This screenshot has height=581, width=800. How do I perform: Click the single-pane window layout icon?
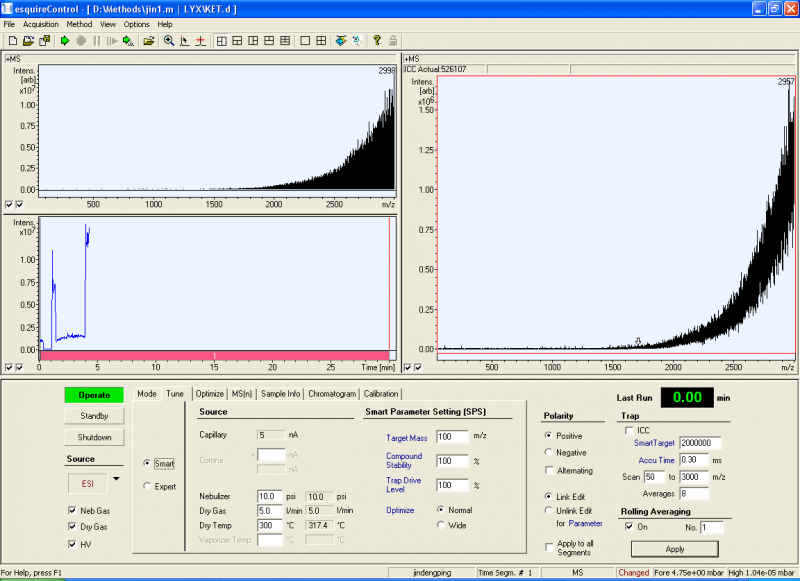click(x=304, y=41)
